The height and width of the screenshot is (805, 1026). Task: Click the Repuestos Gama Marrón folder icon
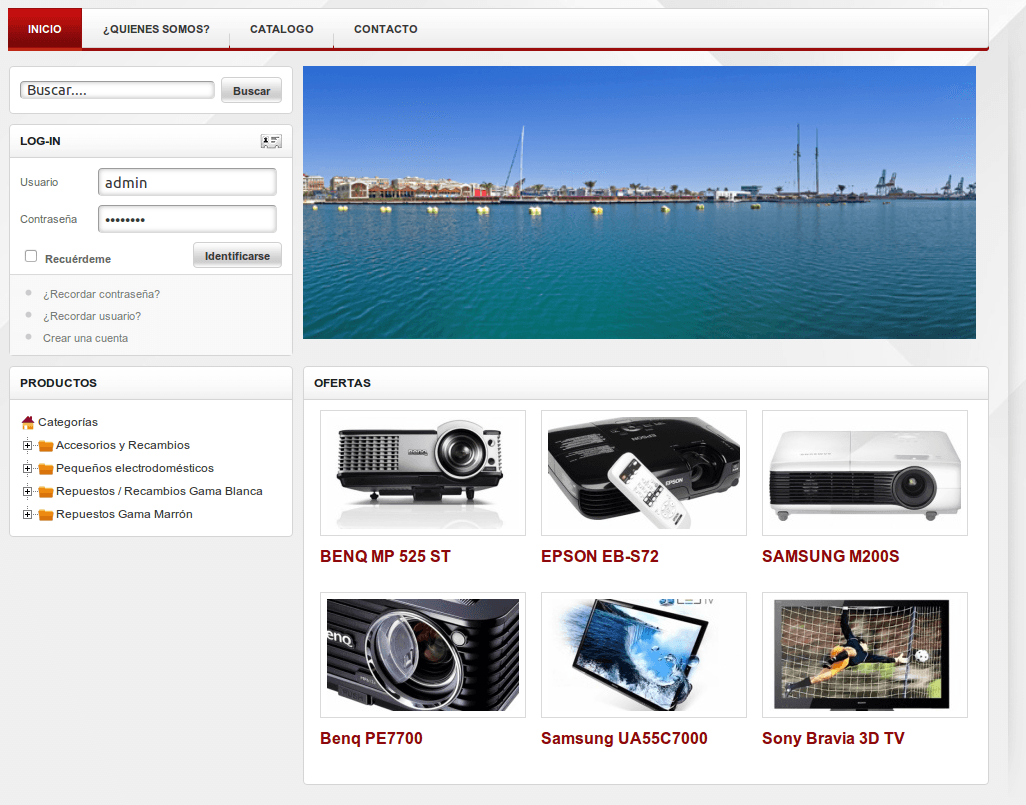46,515
